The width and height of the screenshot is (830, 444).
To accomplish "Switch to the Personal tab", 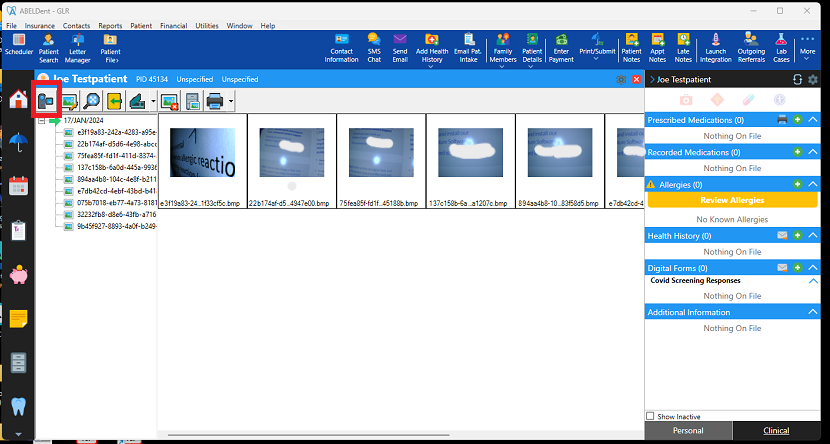I will 688,430.
